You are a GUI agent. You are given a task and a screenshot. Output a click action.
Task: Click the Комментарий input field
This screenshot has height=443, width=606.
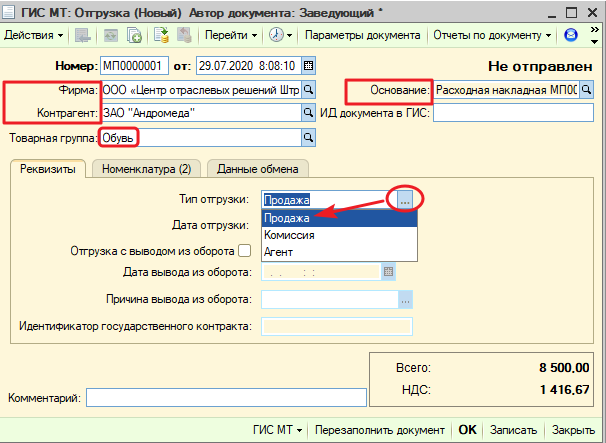click(226, 398)
